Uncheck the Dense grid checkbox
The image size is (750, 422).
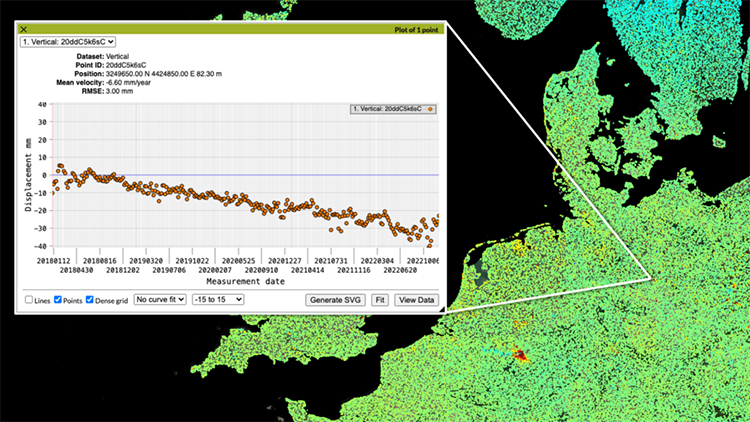point(89,300)
